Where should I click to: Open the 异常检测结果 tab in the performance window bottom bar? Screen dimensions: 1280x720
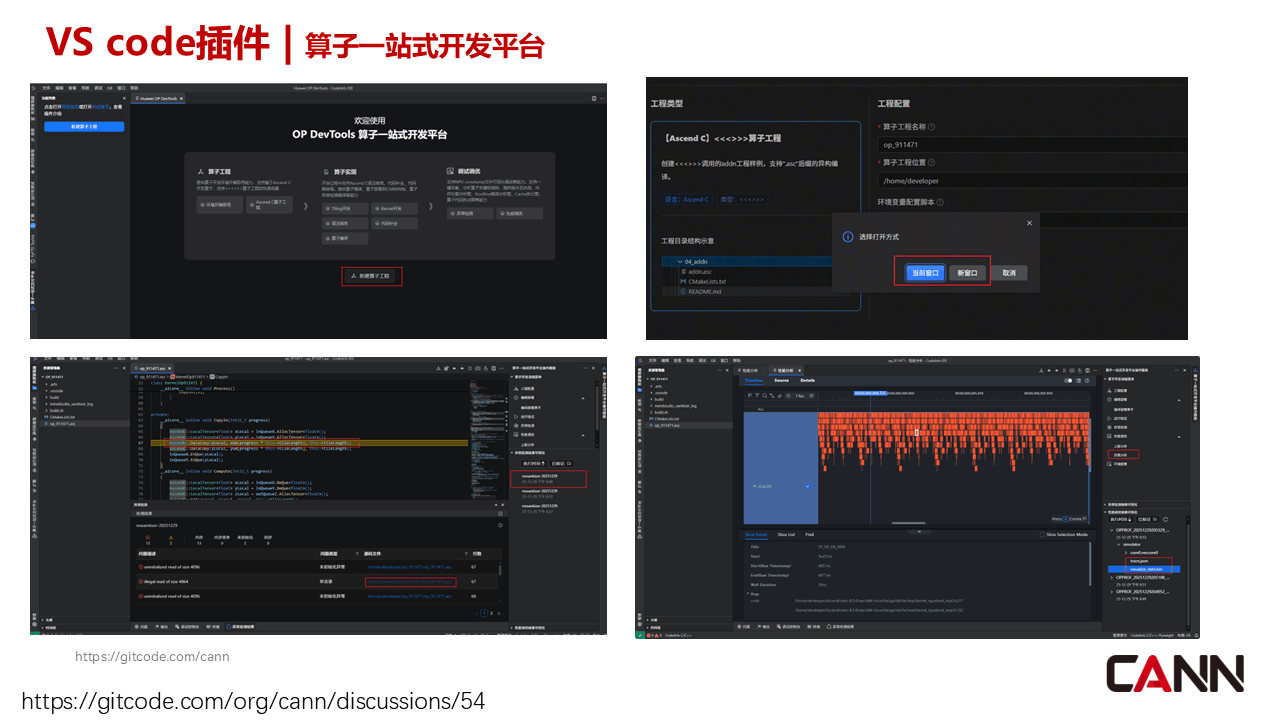pos(840,627)
